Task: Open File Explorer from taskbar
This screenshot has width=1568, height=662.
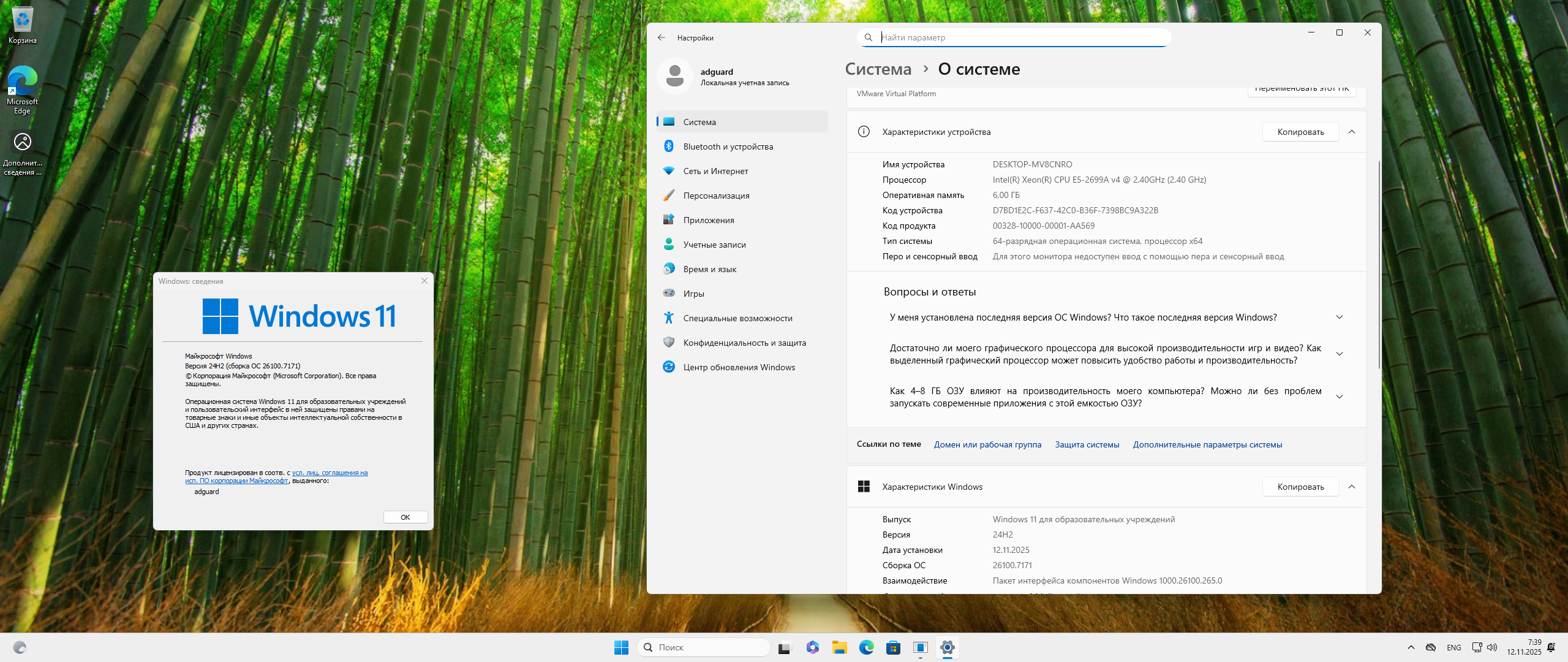Action: coord(839,647)
